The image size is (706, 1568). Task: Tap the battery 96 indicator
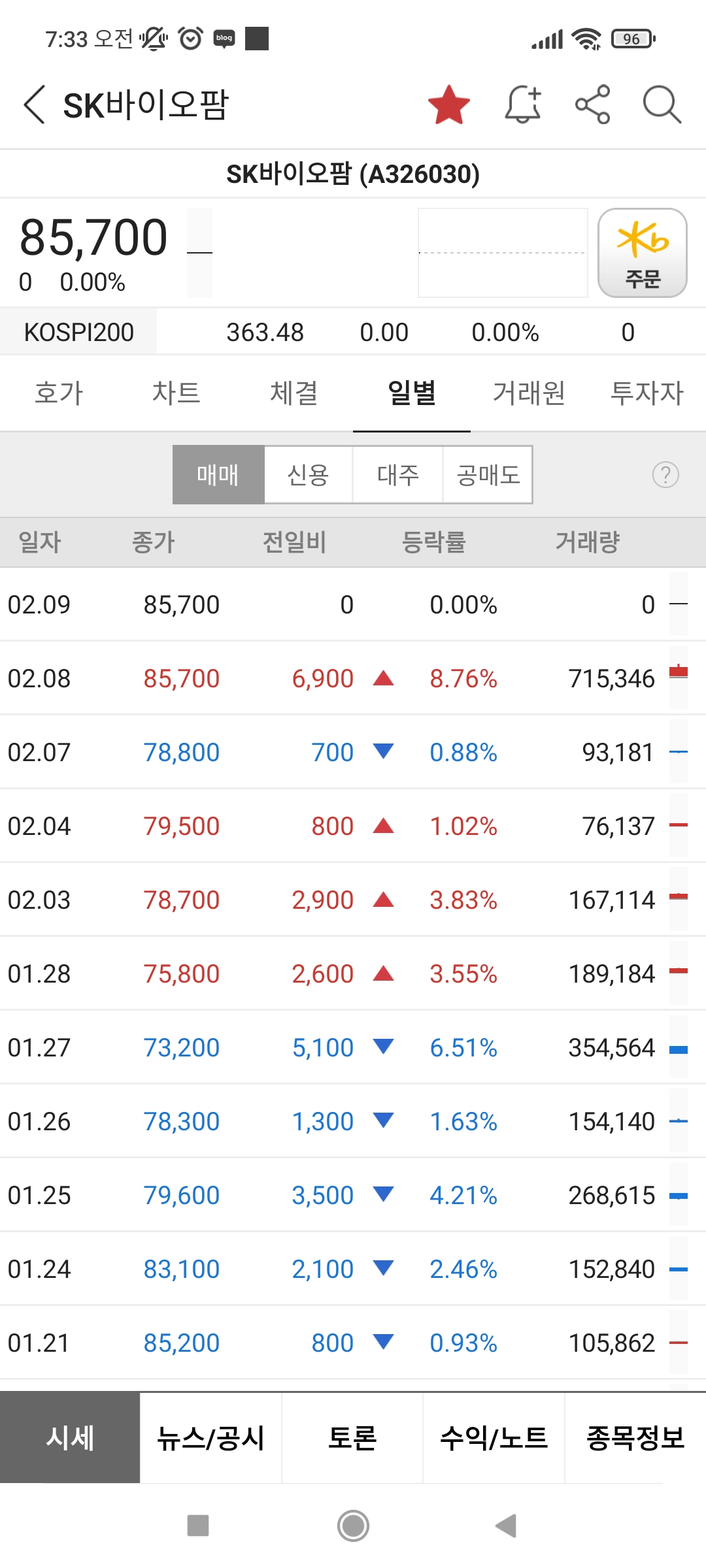[x=633, y=39]
